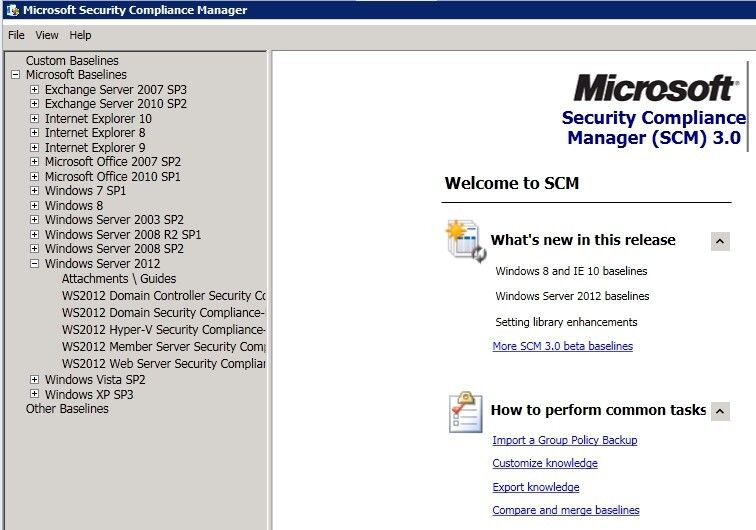Screen dimensions: 756x530
Task: Expand Windows XP SP3 node
Action: [x=34, y=394]
